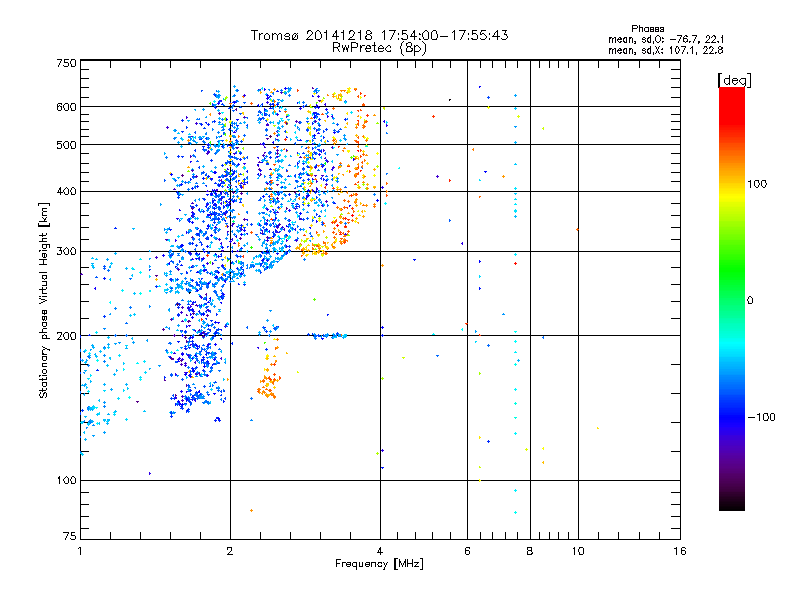
Task: Click the y-axis '600' tick label
Action: pyautogui.click(x=66, y=107)
